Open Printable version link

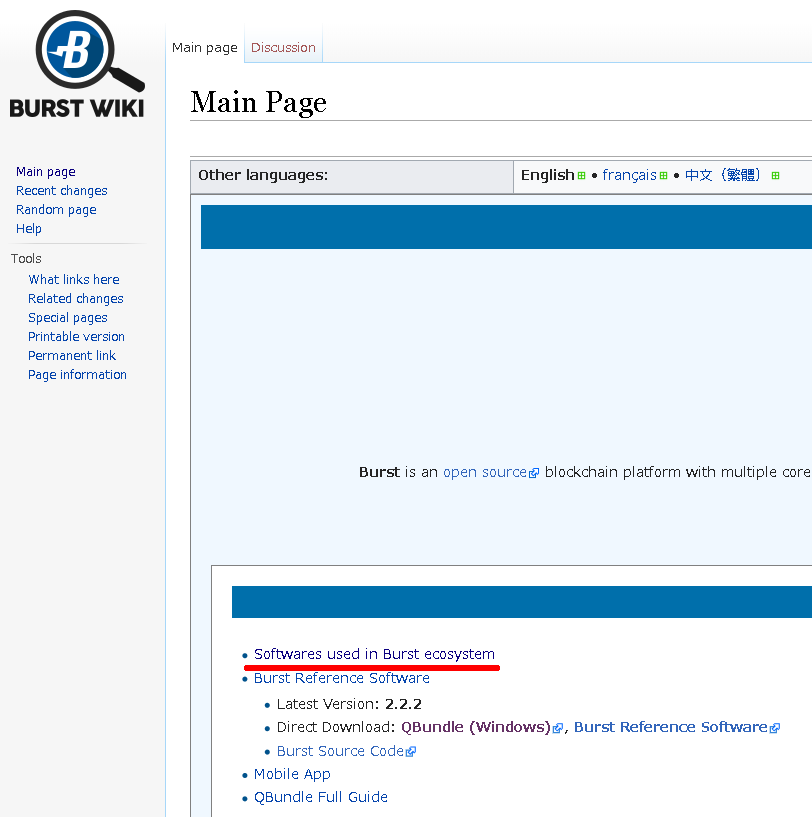76,337
